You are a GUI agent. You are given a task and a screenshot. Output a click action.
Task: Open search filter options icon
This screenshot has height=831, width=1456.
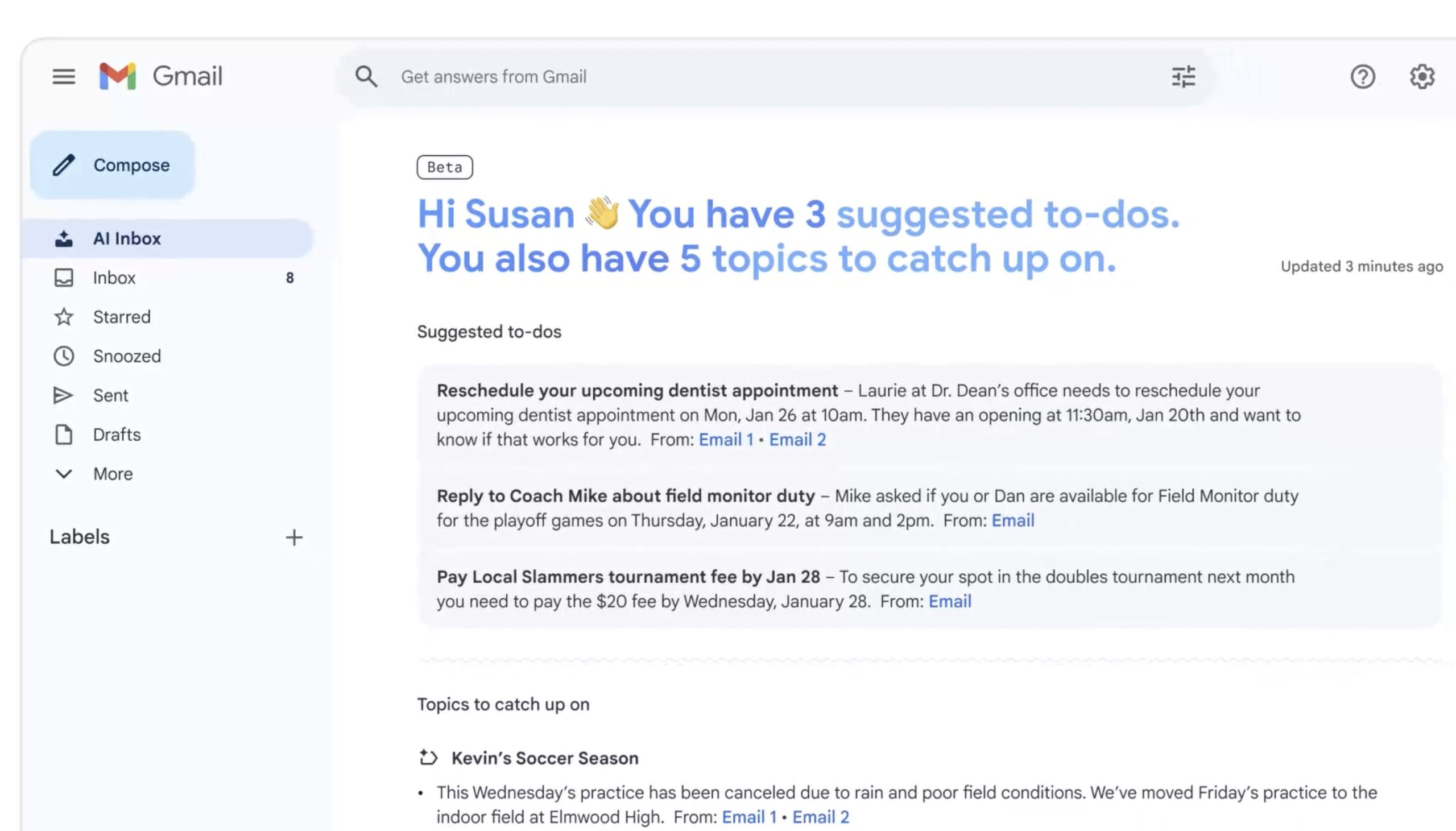point(1184,76)
